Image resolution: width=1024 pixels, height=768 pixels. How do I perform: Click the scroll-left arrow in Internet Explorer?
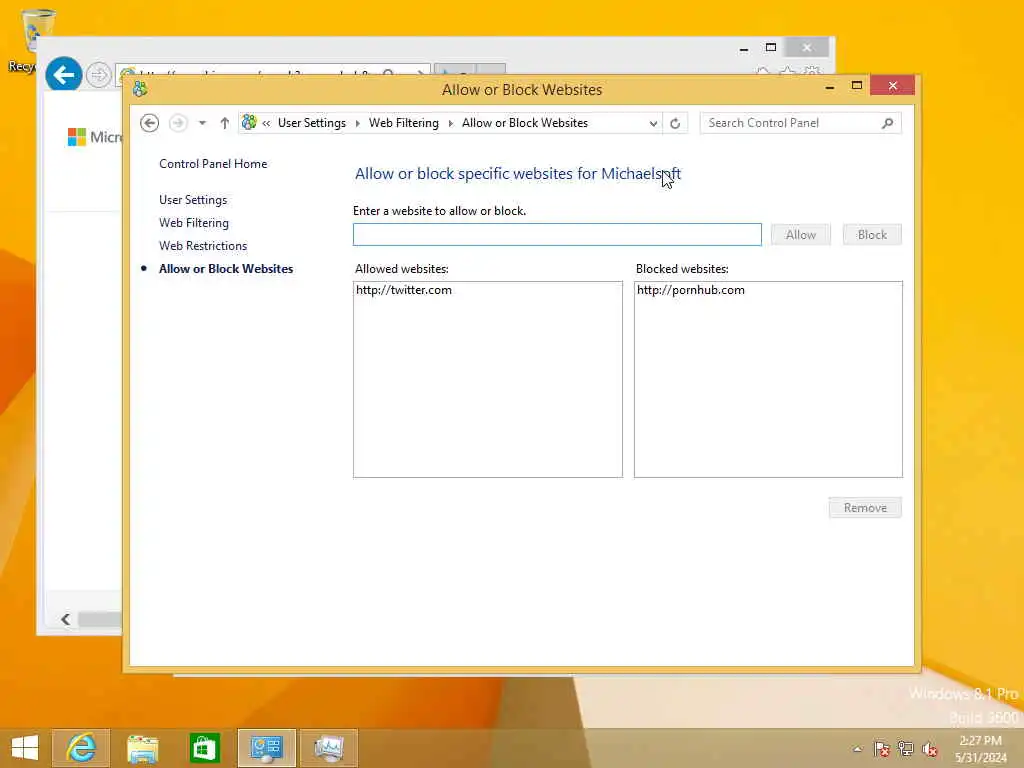[65, 619]
